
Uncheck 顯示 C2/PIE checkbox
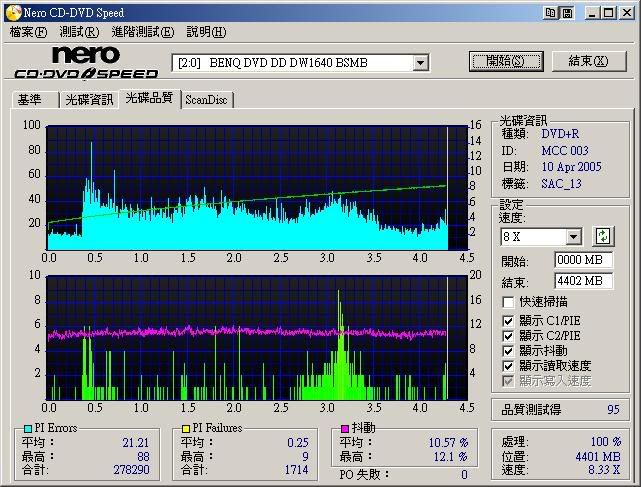click(x=508, y=336)
